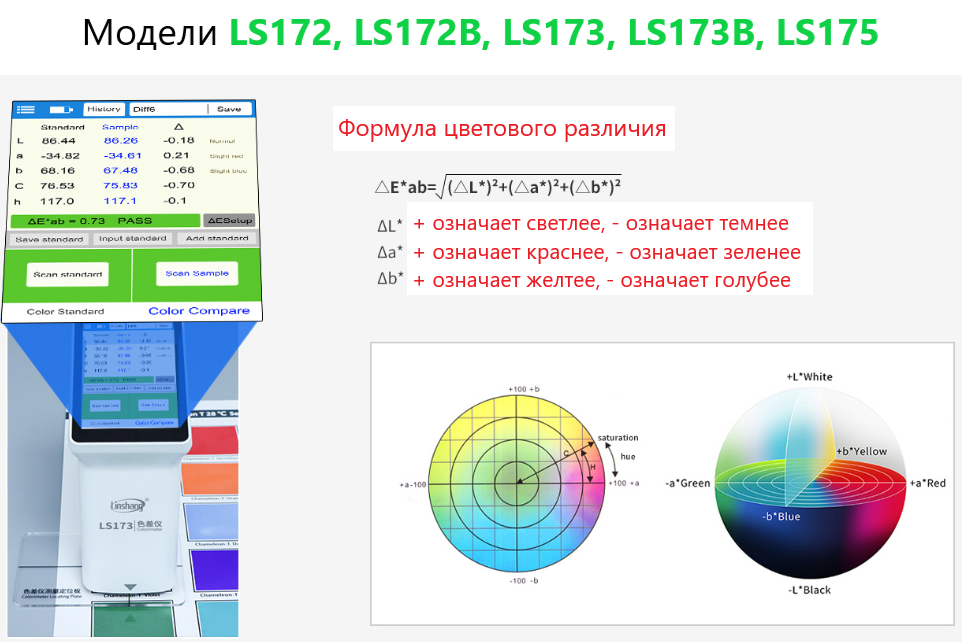The image size is (963, 642).
Task: Click line означает краснее, означает зеленее
Action: (607, 252)
